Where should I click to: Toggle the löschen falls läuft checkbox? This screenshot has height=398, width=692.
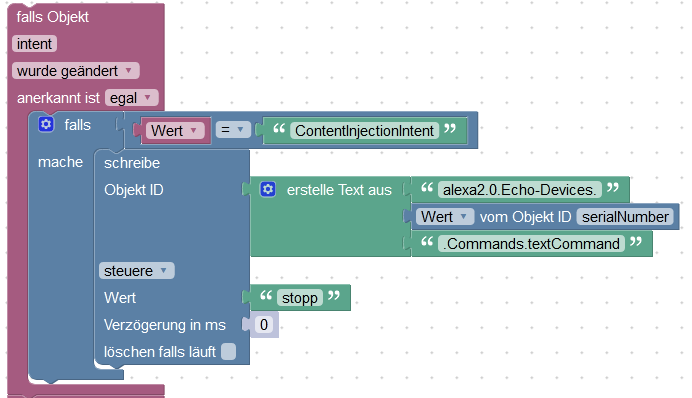point(228,352)
